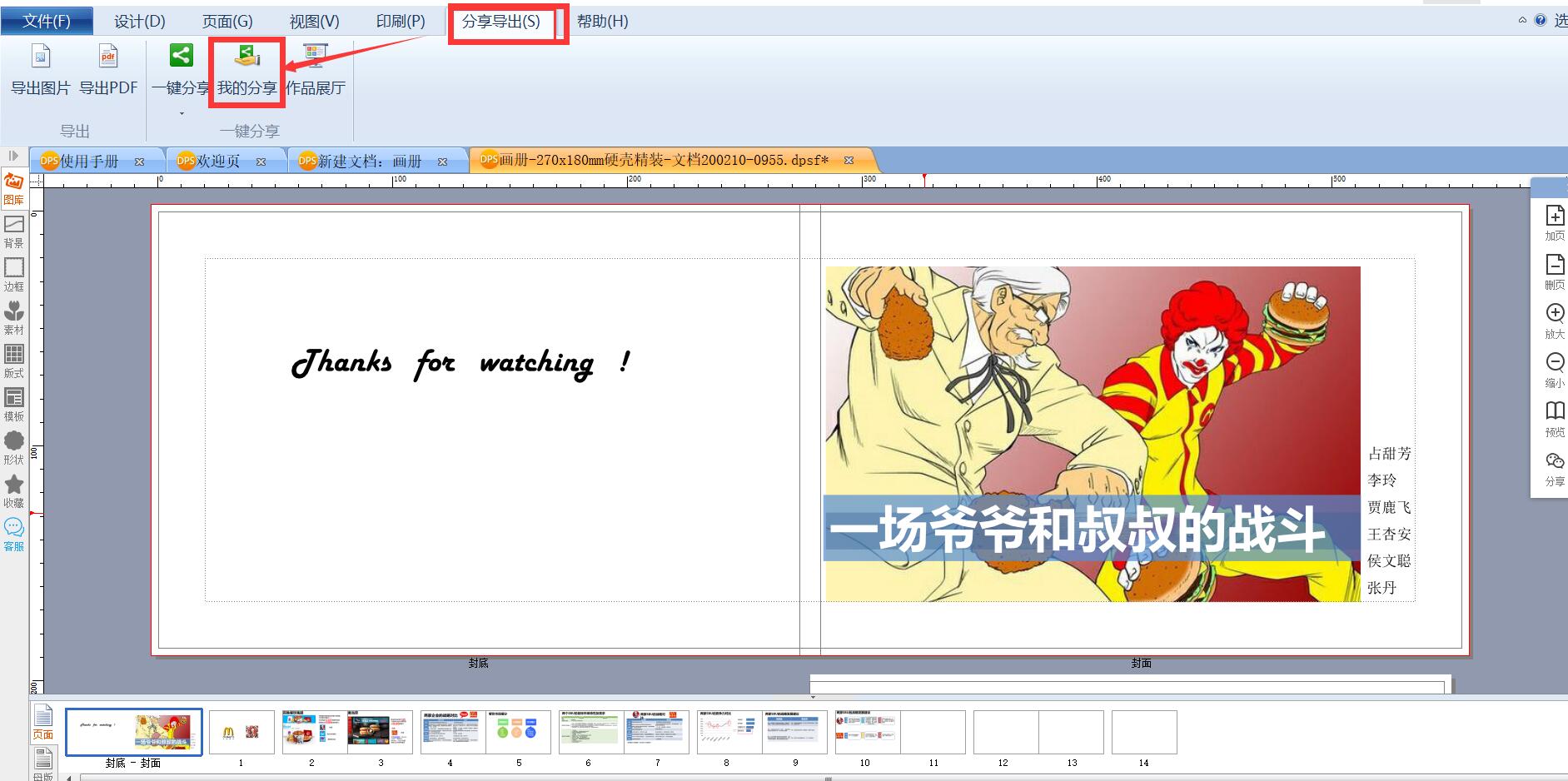1568x781 pixels.
Task: Expand the 一键分享 dropdown arrow
Action: click(182, 114)
